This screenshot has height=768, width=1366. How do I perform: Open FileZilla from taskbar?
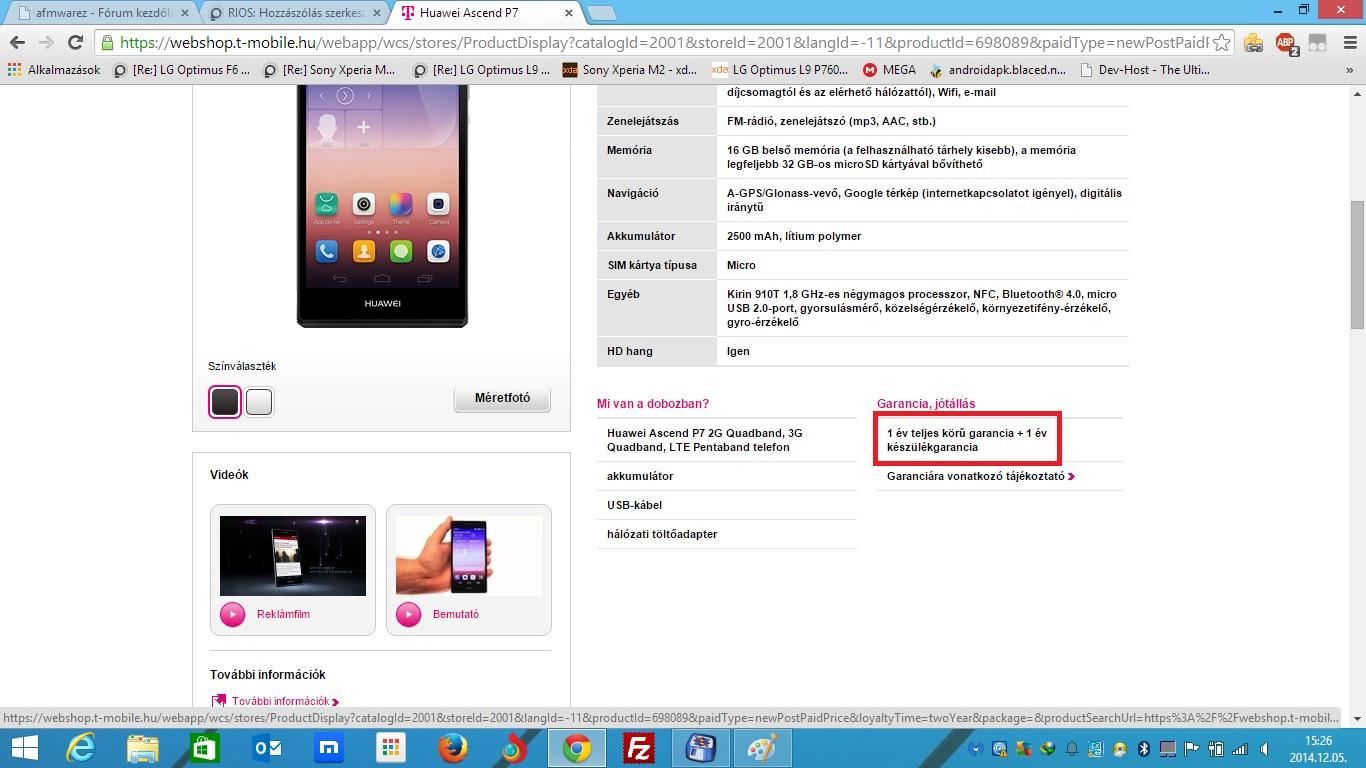tap(638, 748)
